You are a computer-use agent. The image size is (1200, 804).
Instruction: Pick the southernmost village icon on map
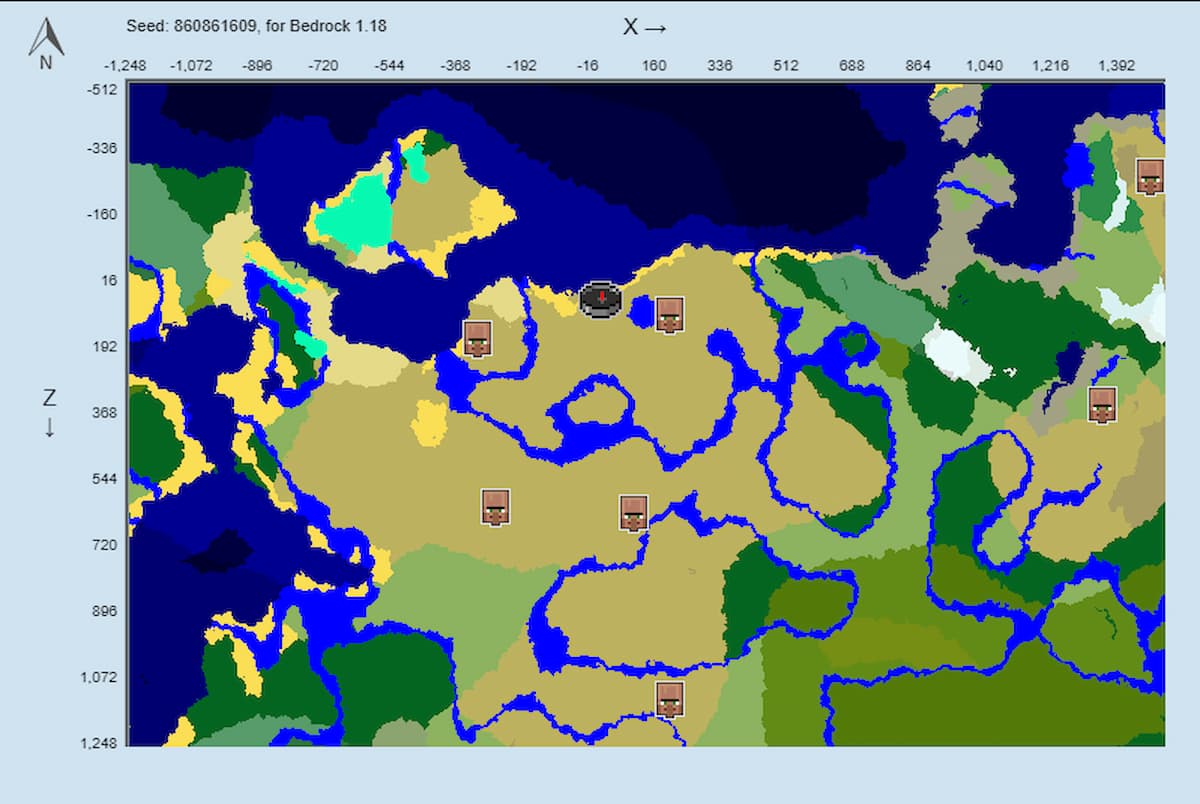click(x=669, y=699)
